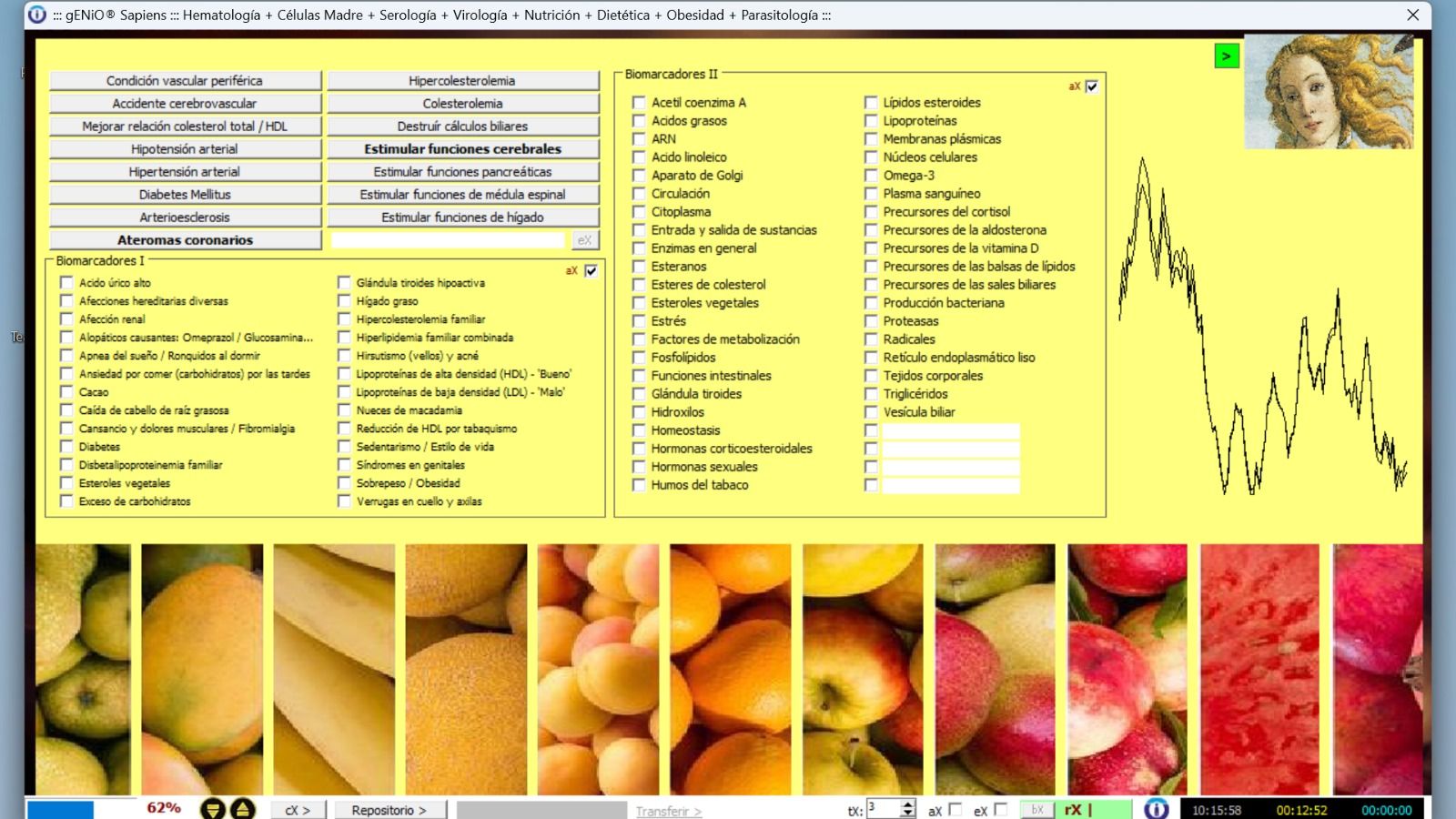Focus the white text field beside eX
Viewport: 1456px width, 819px height.
[x=448, y=240]
